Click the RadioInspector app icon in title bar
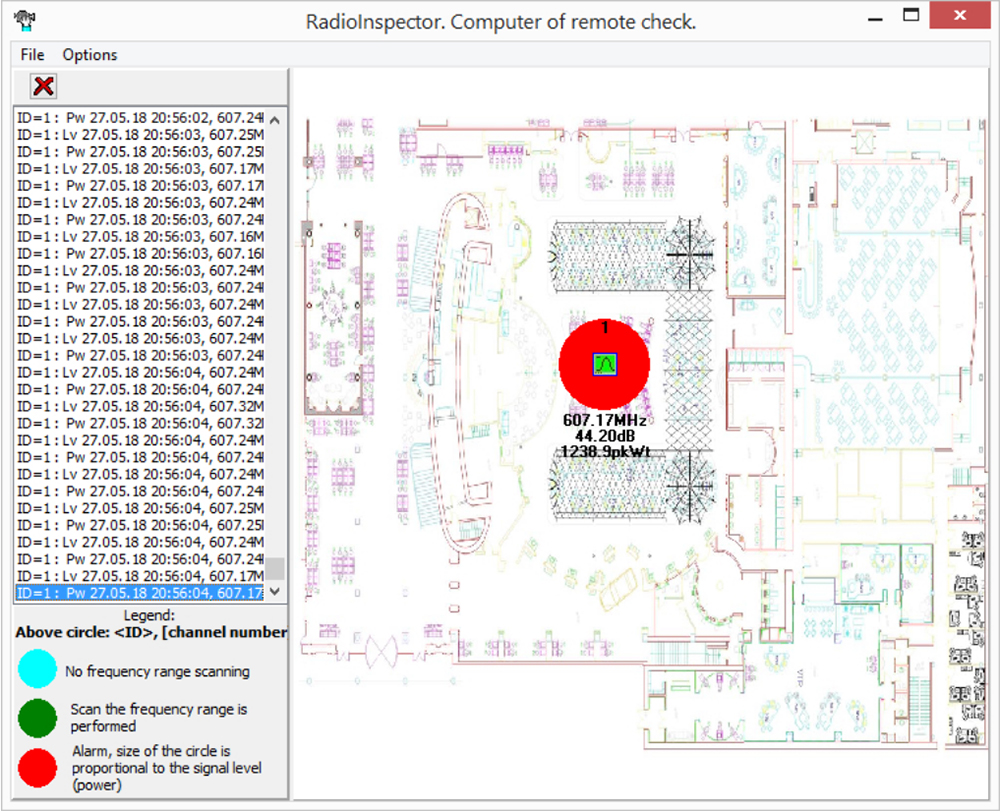1000x811 pixels. (24, 19)
